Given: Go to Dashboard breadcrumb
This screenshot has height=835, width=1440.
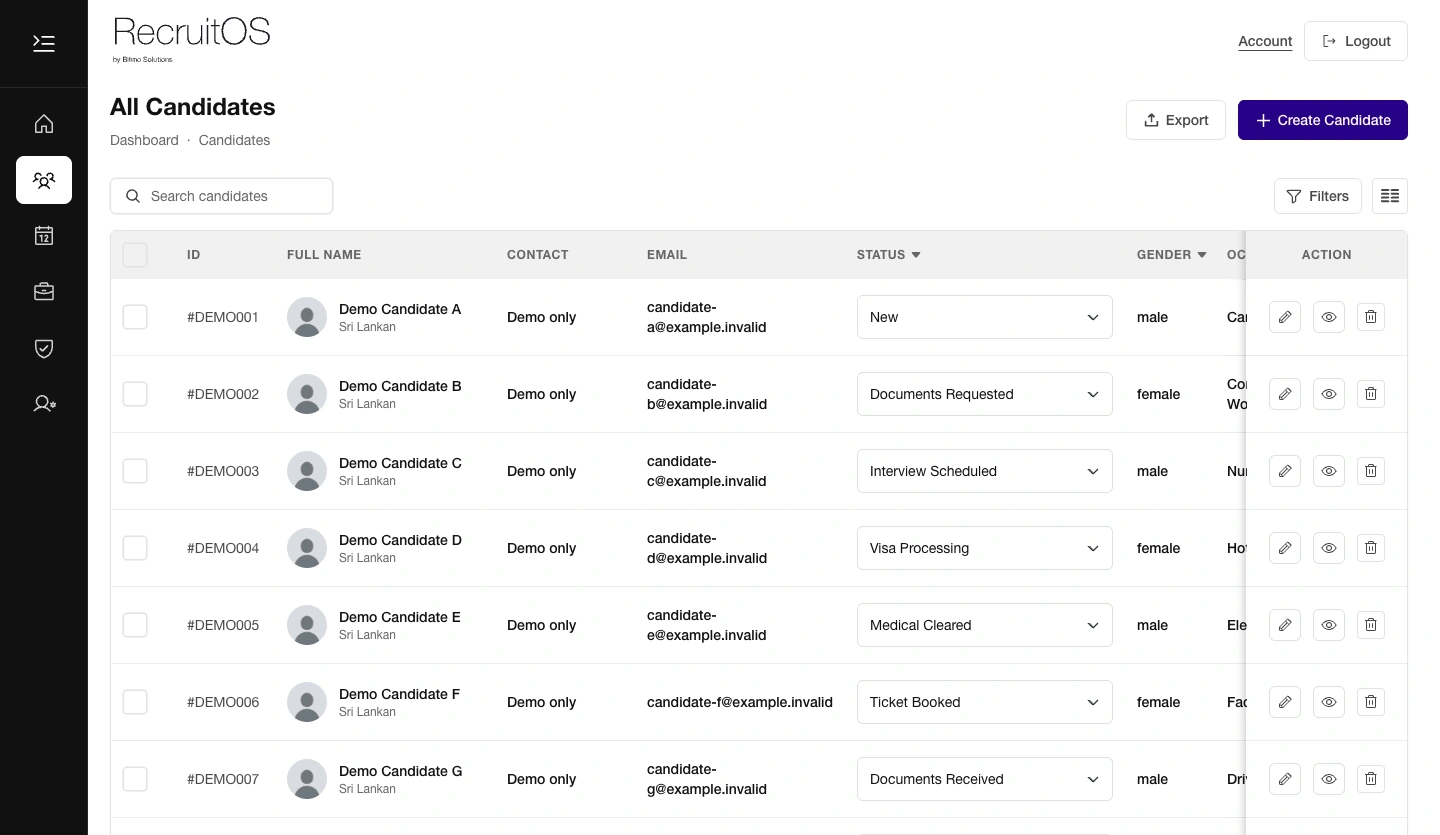Looking at the screenshot, I should (x=144, y=140).
